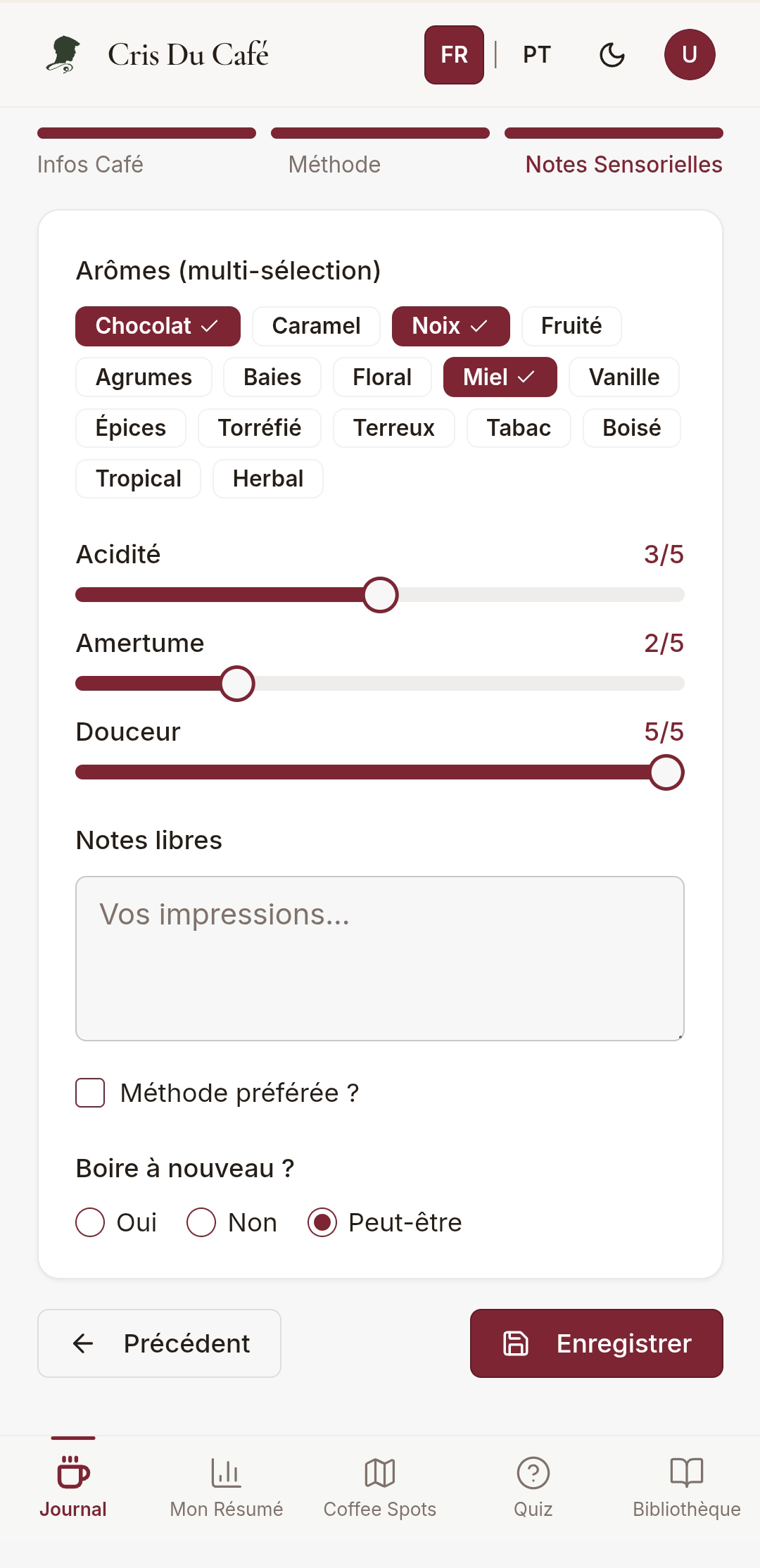The height and width of the screenshot is (1568, 760).
Task: Focus the Notes libres text area
Action: click(x=380, y=958)
